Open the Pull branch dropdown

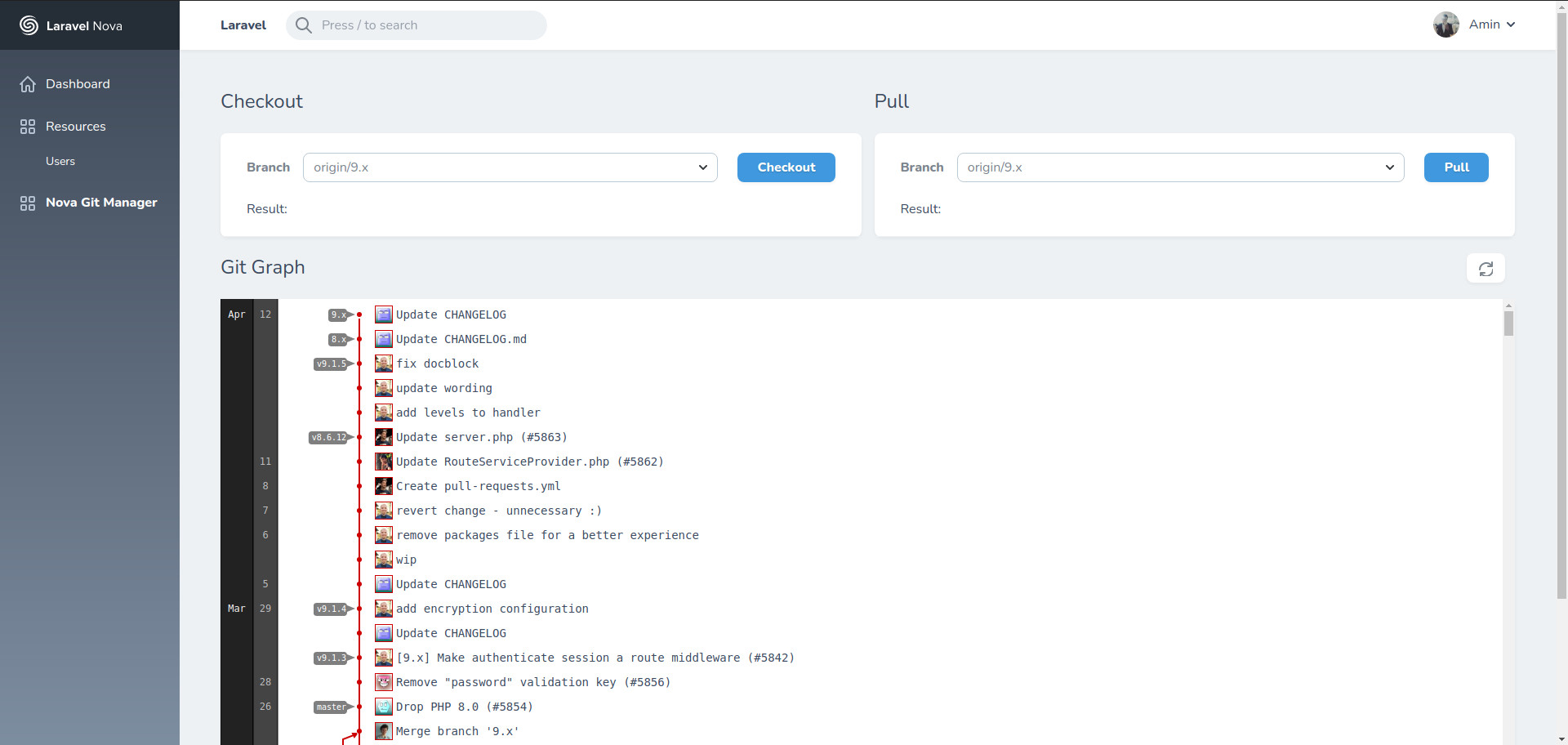1181,167
